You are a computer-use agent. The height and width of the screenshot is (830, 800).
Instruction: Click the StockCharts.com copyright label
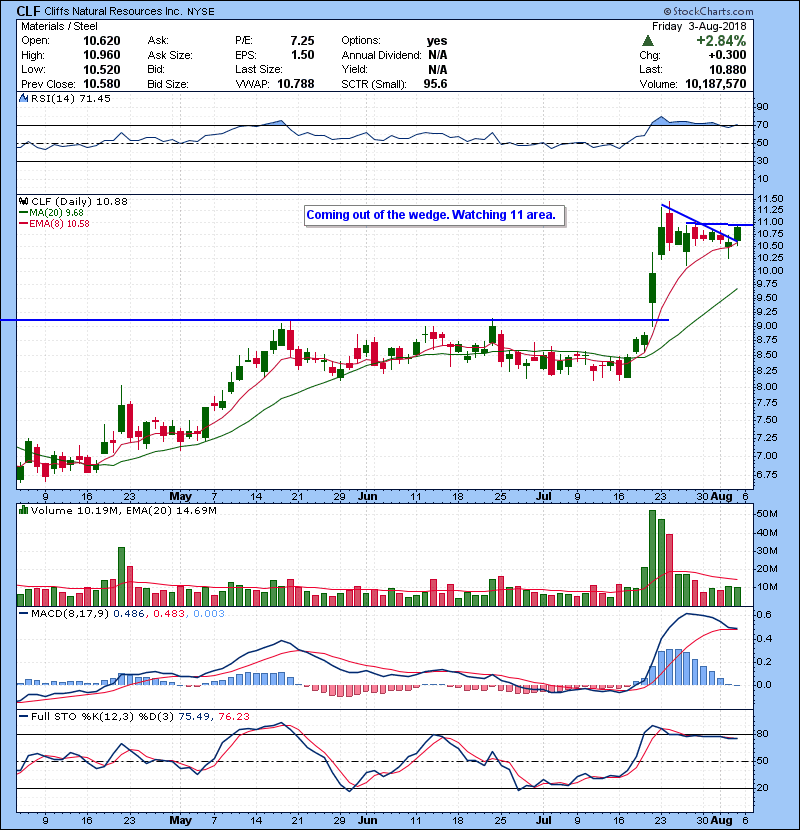(x=708, y=11)
